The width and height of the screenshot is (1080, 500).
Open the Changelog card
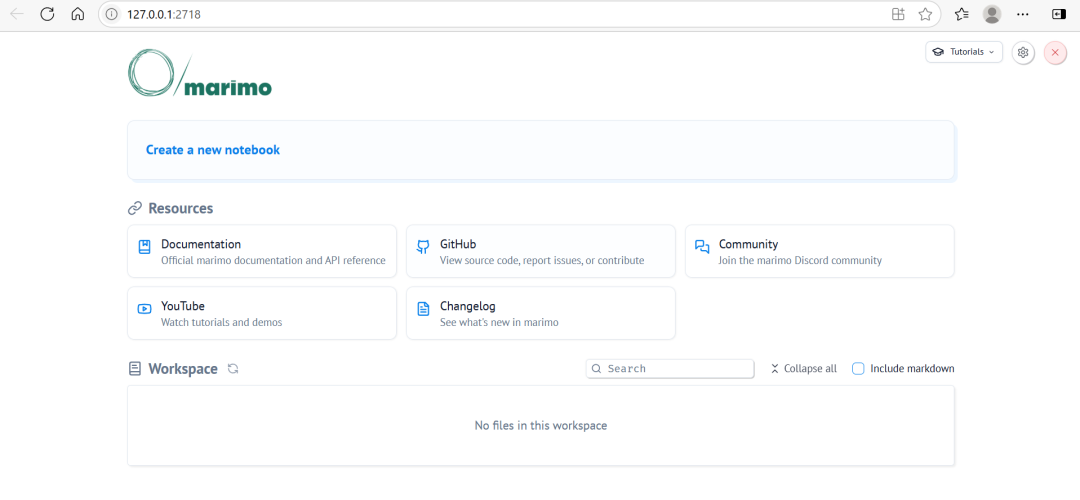(x=540, y=313)
